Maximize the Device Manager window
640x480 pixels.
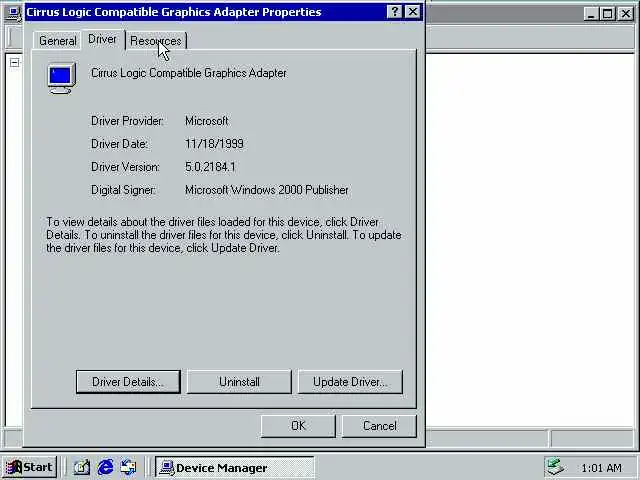click(x=607, y=14)
